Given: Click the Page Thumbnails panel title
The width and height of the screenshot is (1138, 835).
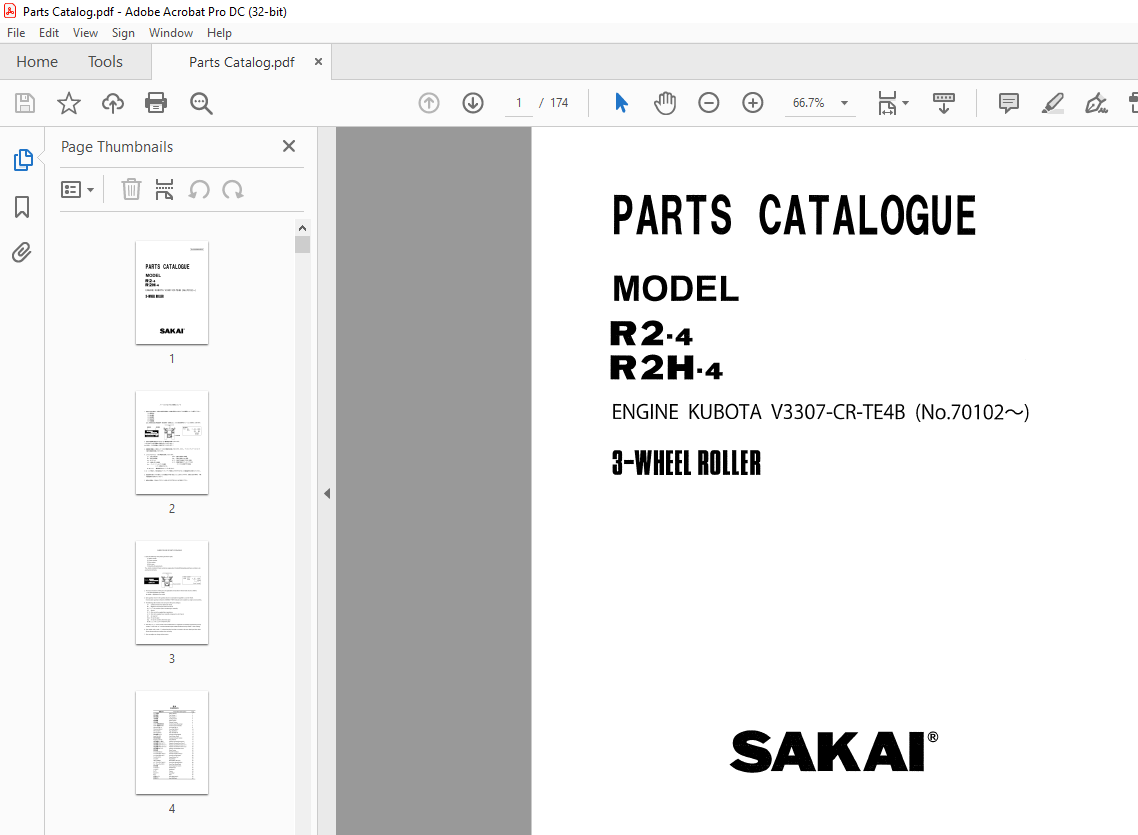Looking at the screenshot, I should click(x=117, y=147).
